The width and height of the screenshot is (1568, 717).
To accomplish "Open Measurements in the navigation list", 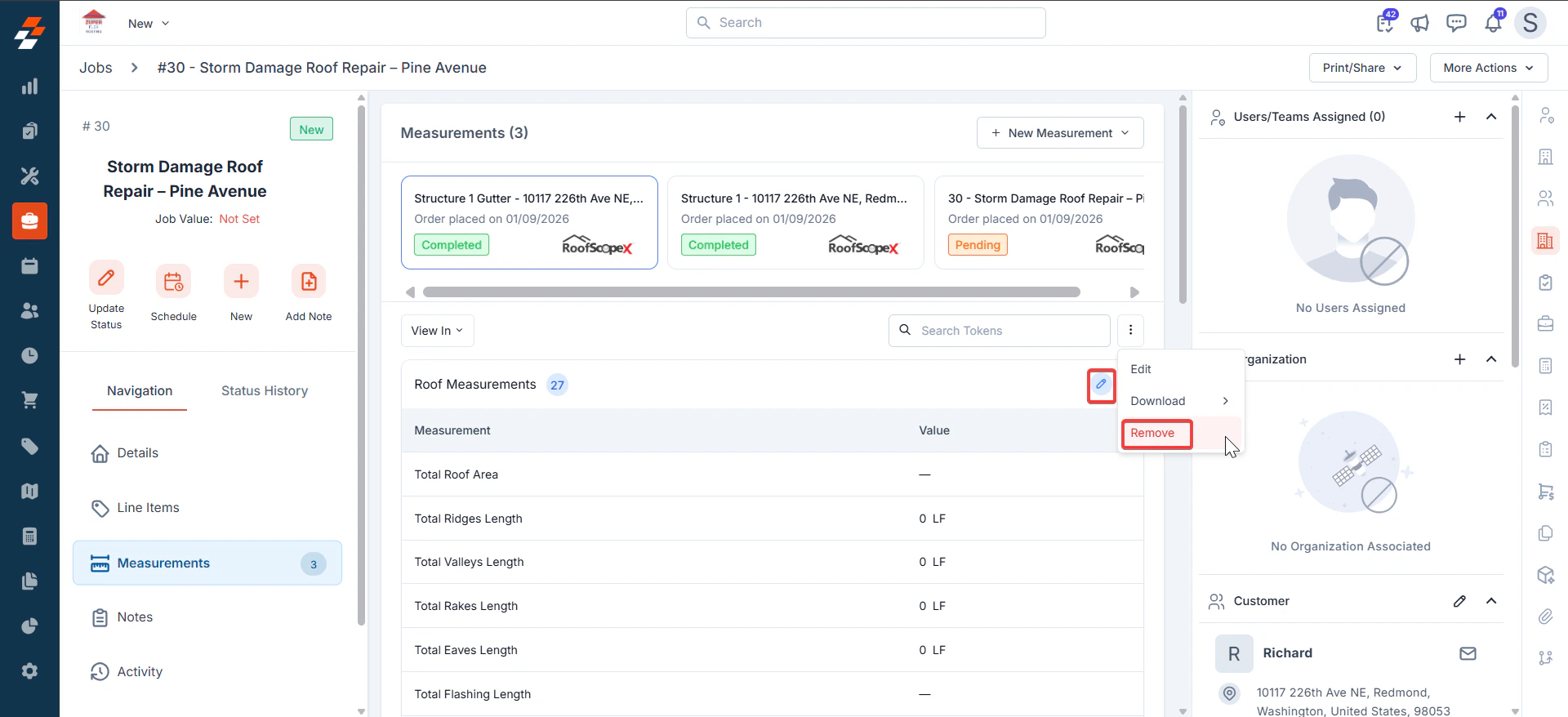I will click(x=207, y=563).
